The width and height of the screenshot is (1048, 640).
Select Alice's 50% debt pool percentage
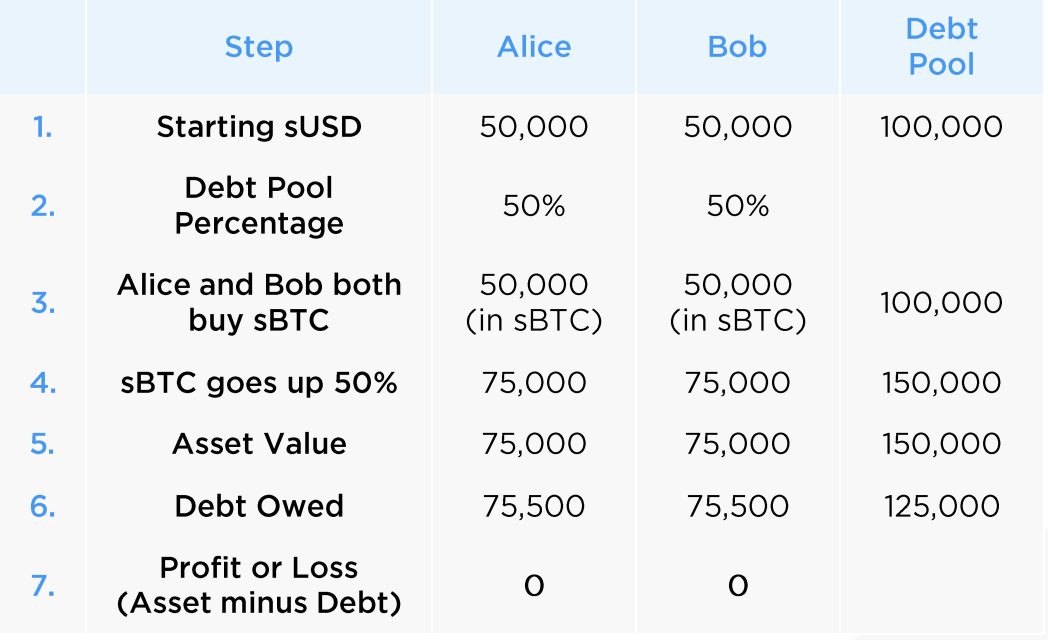click(534, 206)
